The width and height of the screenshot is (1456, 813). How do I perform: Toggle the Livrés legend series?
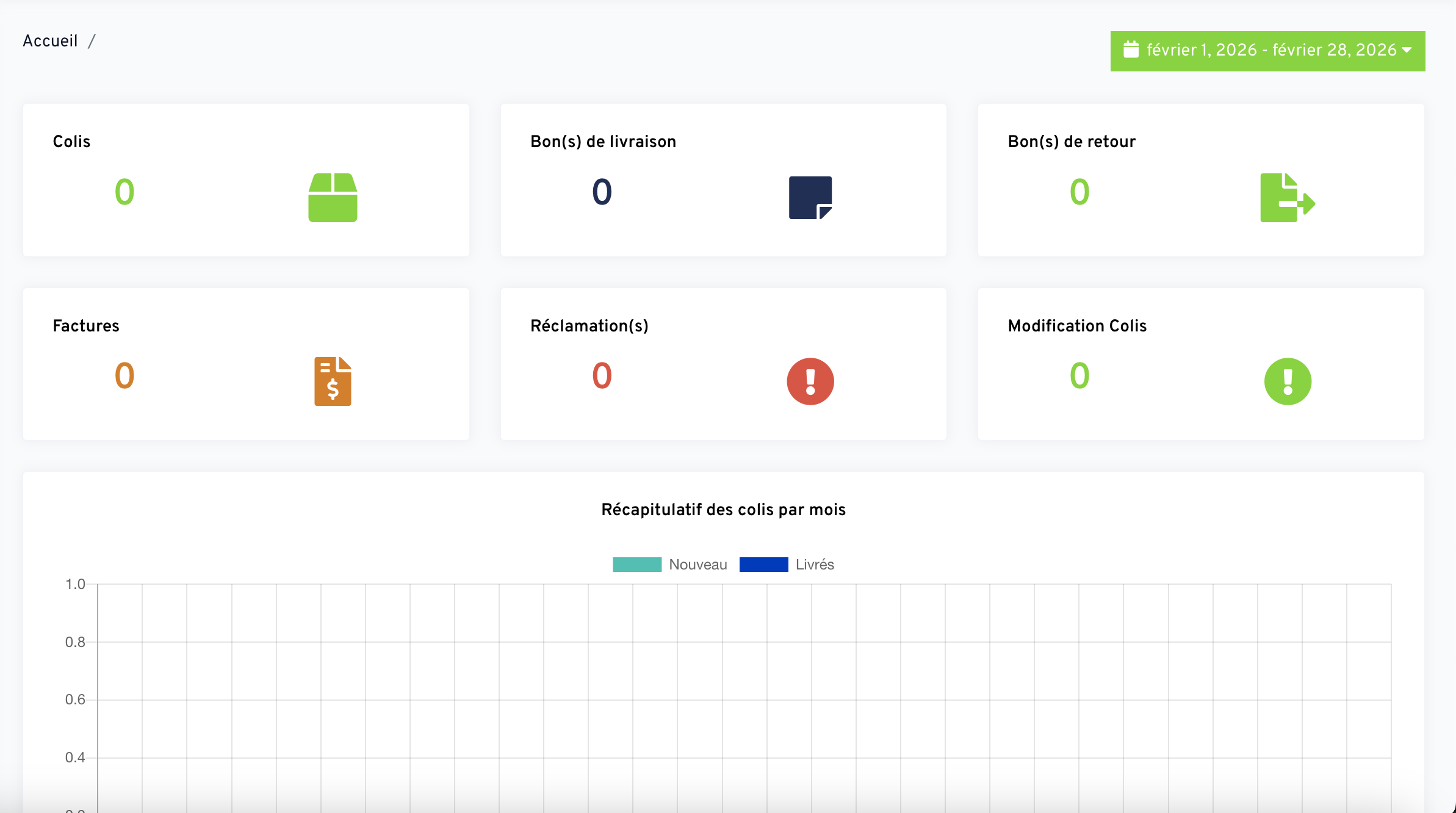[x=814, y=565]
